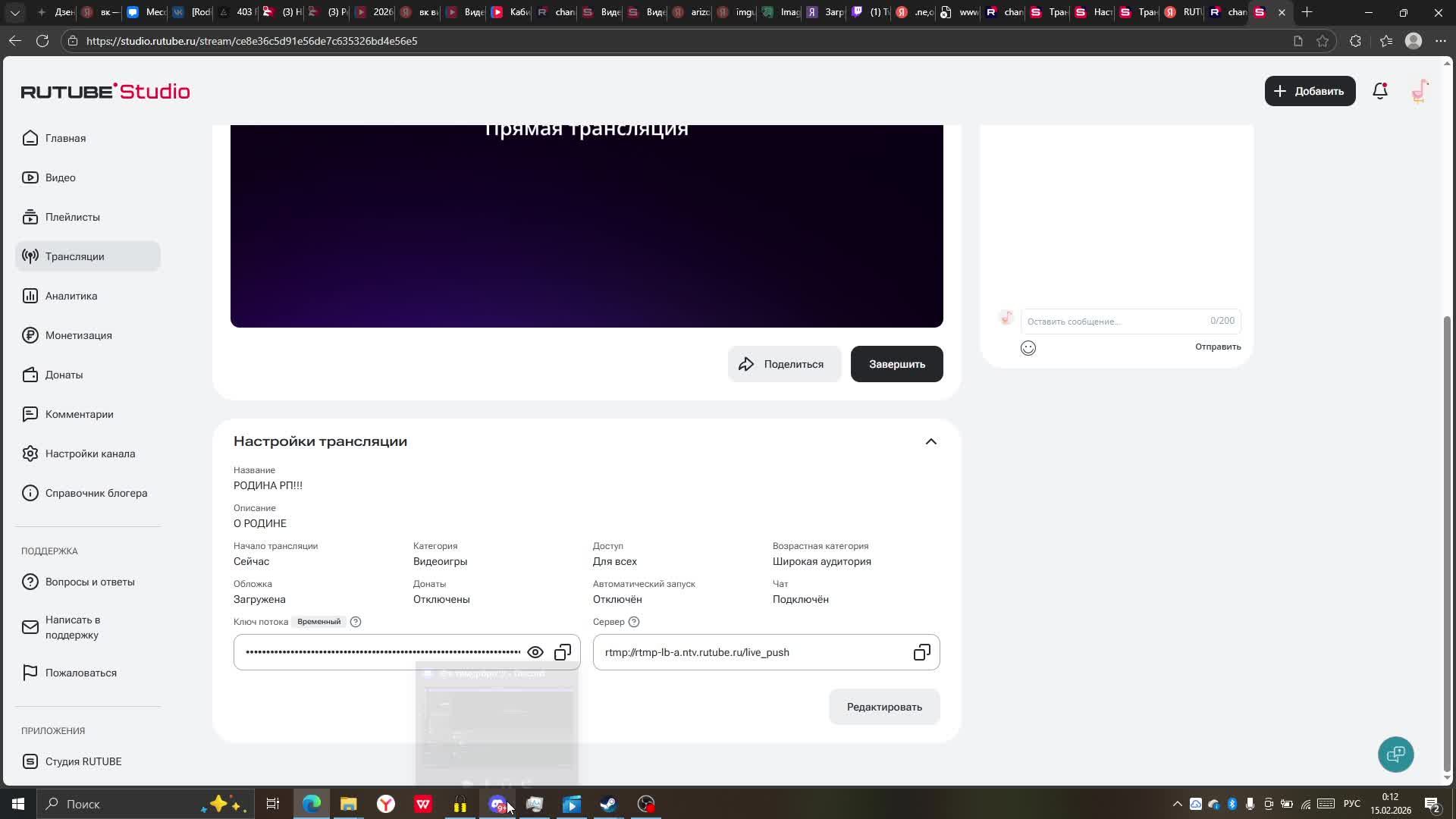1456x819 pixels.
Task: Show the hidden stream key
Action: click(x=535, y=652)
